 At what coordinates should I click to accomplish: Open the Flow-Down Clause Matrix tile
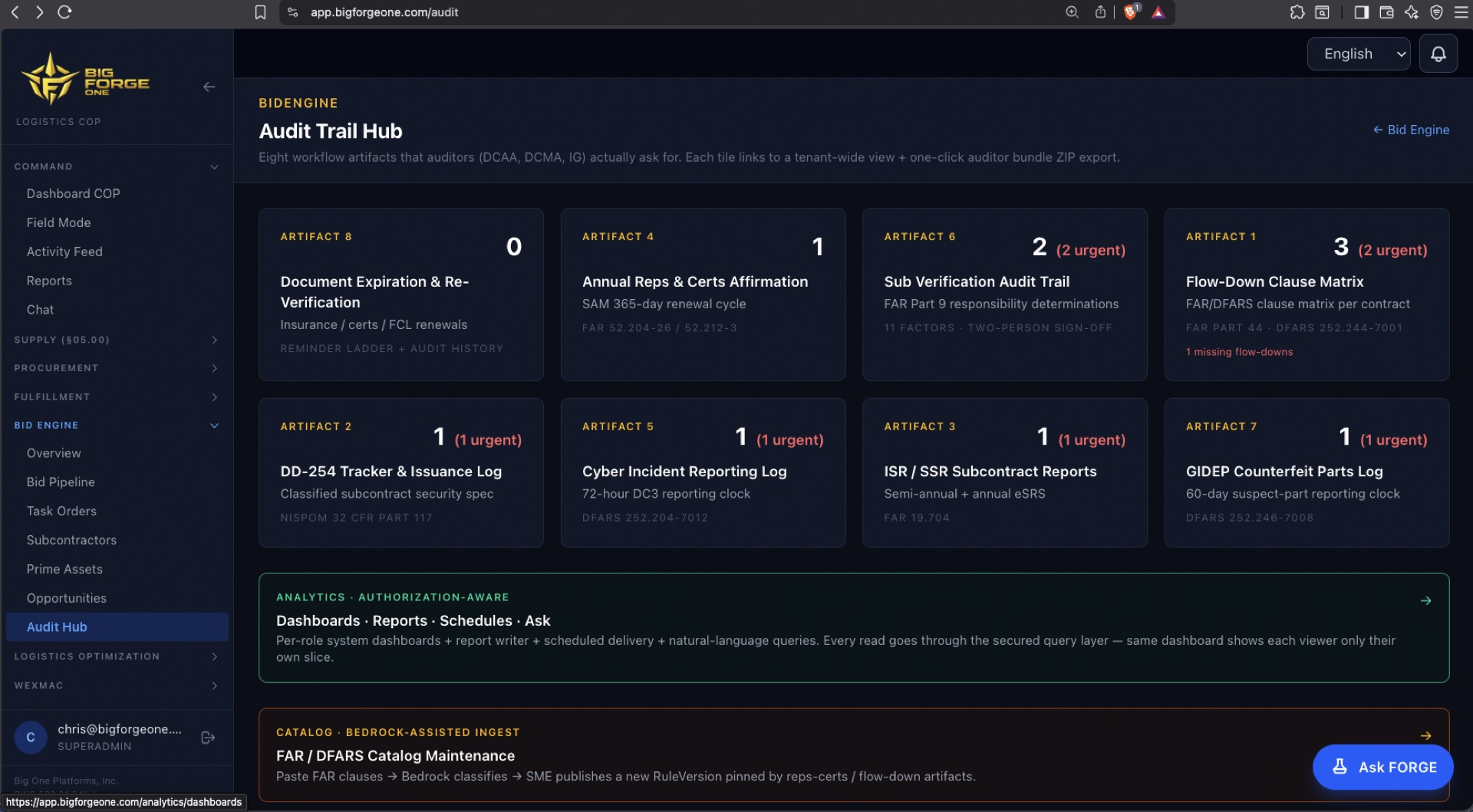pos(1307,294)
